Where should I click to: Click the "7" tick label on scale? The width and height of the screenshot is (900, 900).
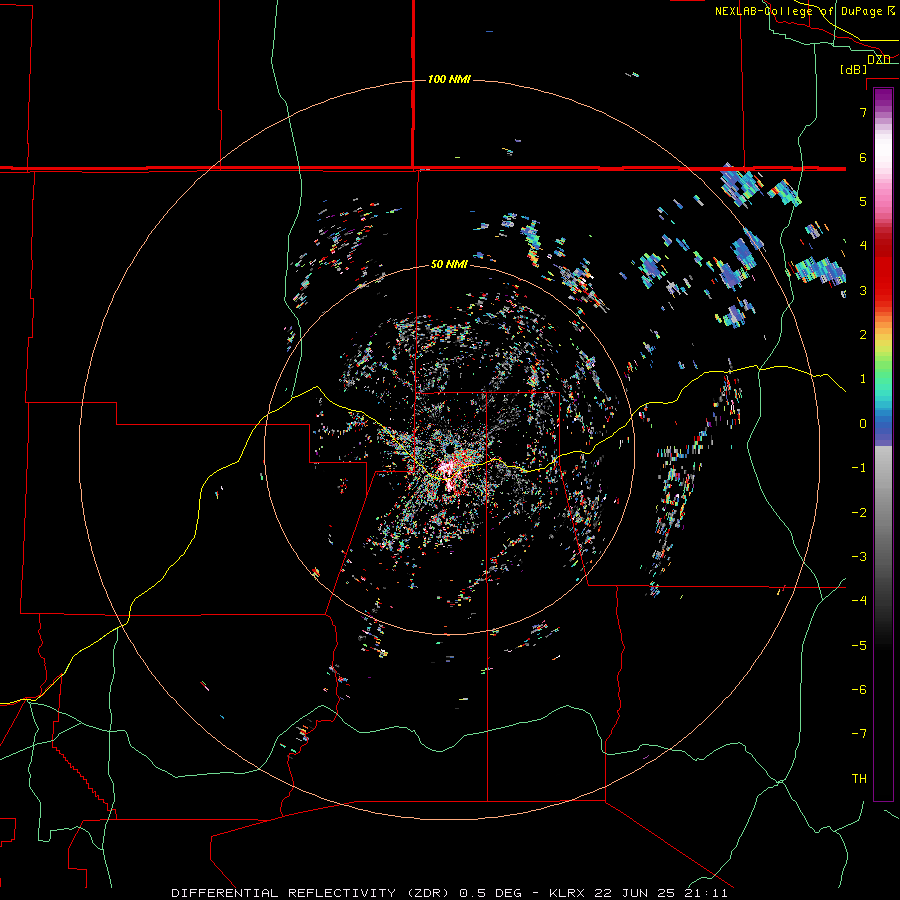click(863, 112)
